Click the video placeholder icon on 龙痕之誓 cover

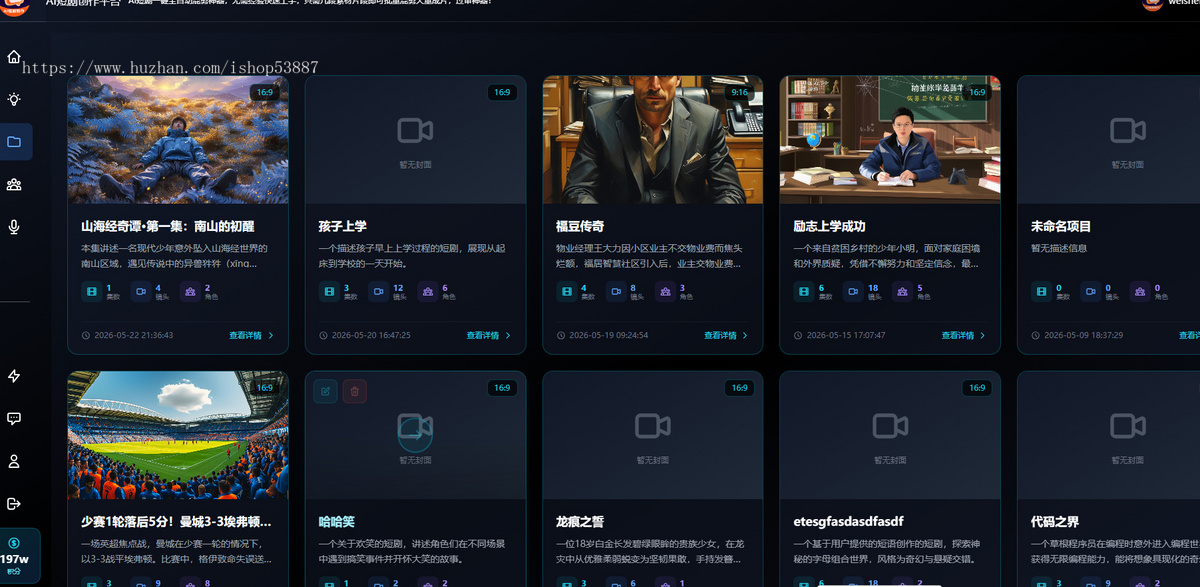click(x=652, y=427)
